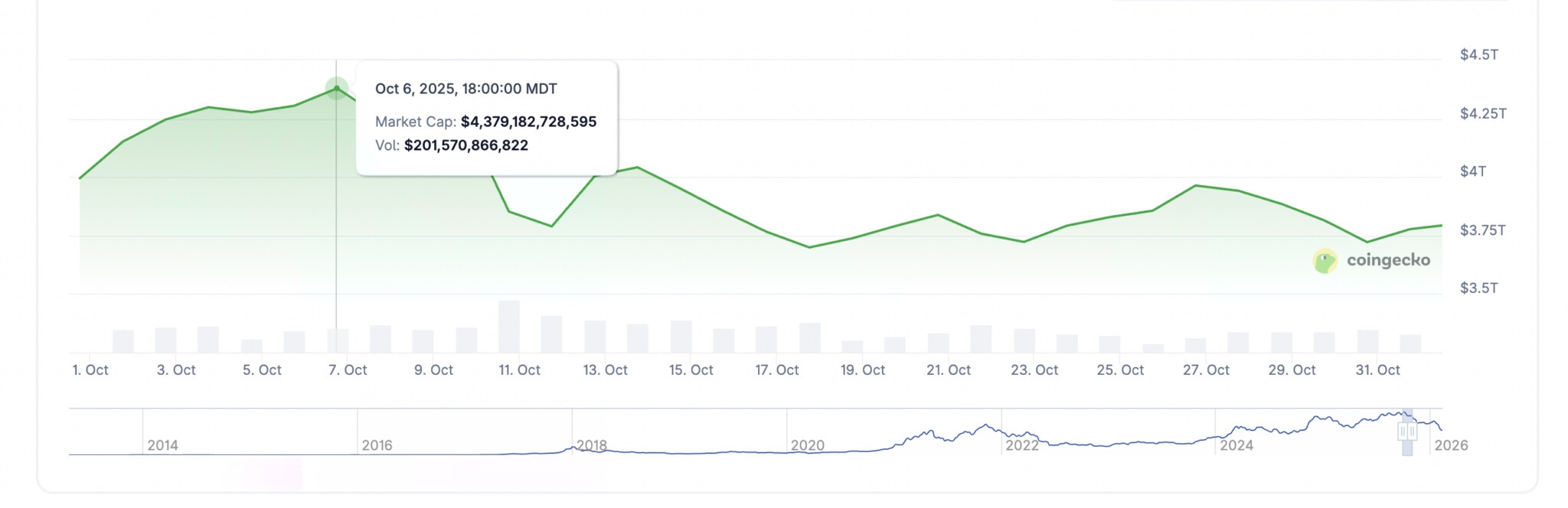Click the 21. Oct x-axis date label

tap(948, 370)
